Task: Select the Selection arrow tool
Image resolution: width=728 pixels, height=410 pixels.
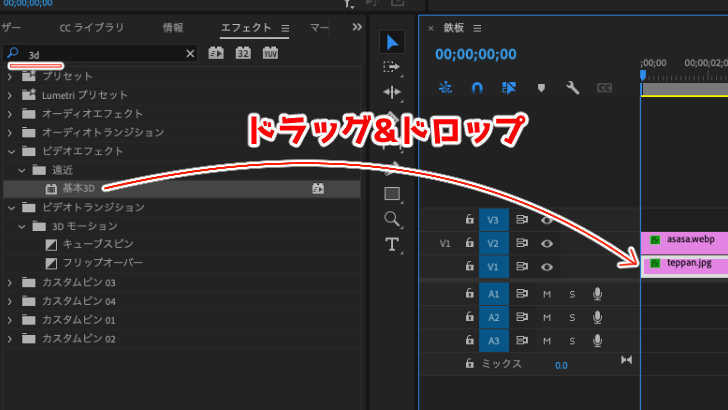Action: pos(392,42)
